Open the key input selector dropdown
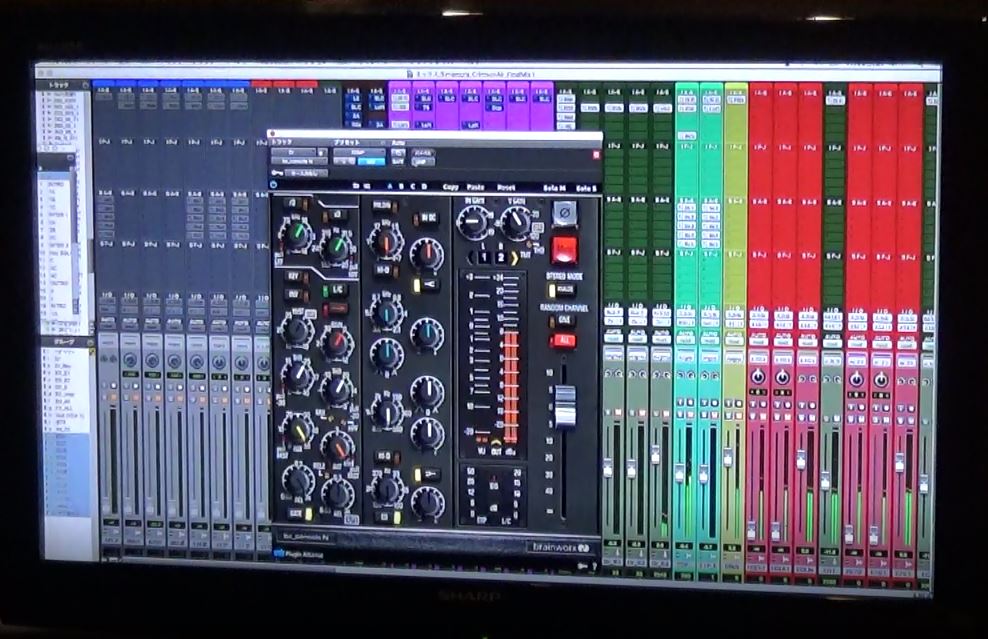 [x=306, y=172]
